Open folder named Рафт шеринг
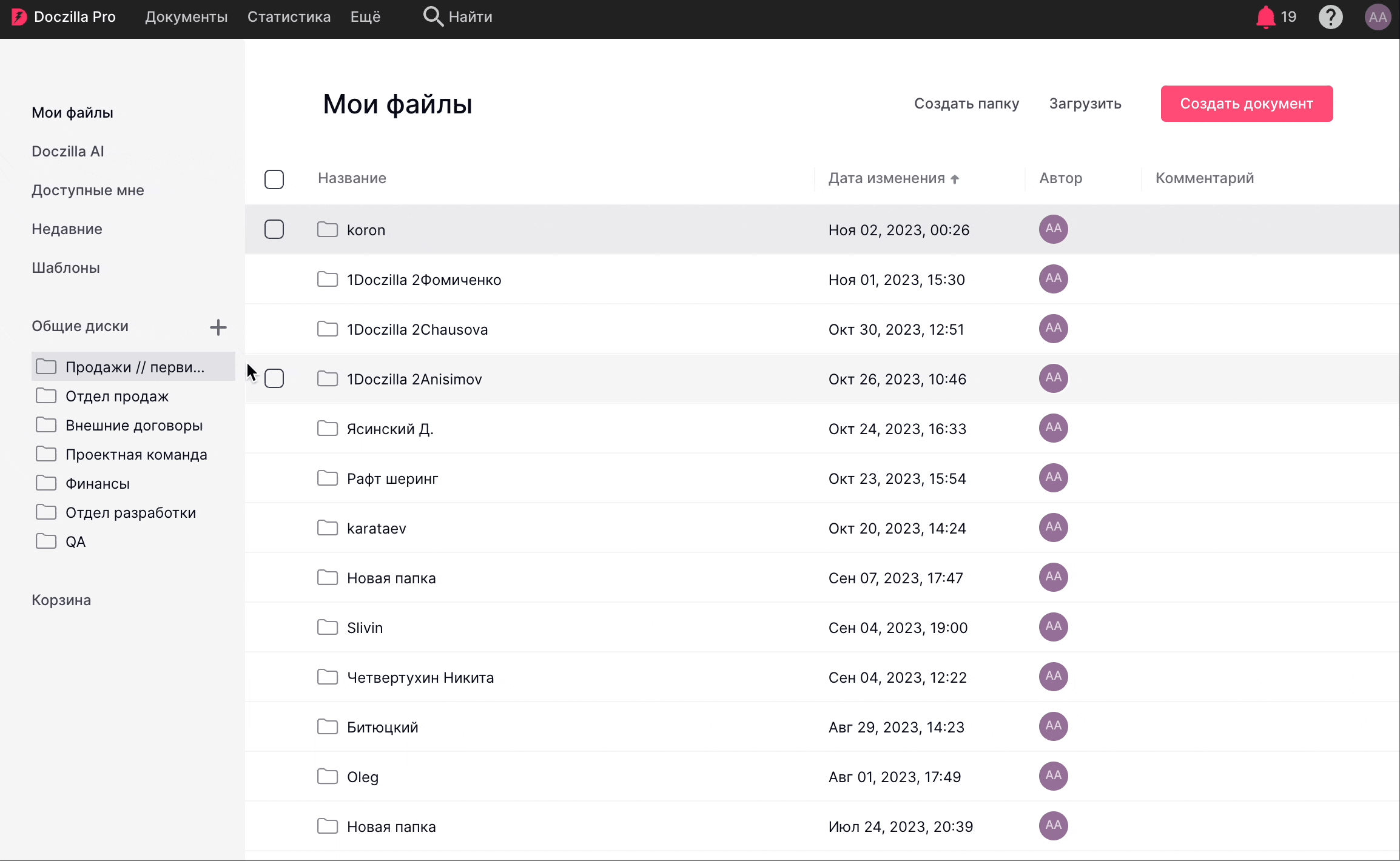 point(392,479)
